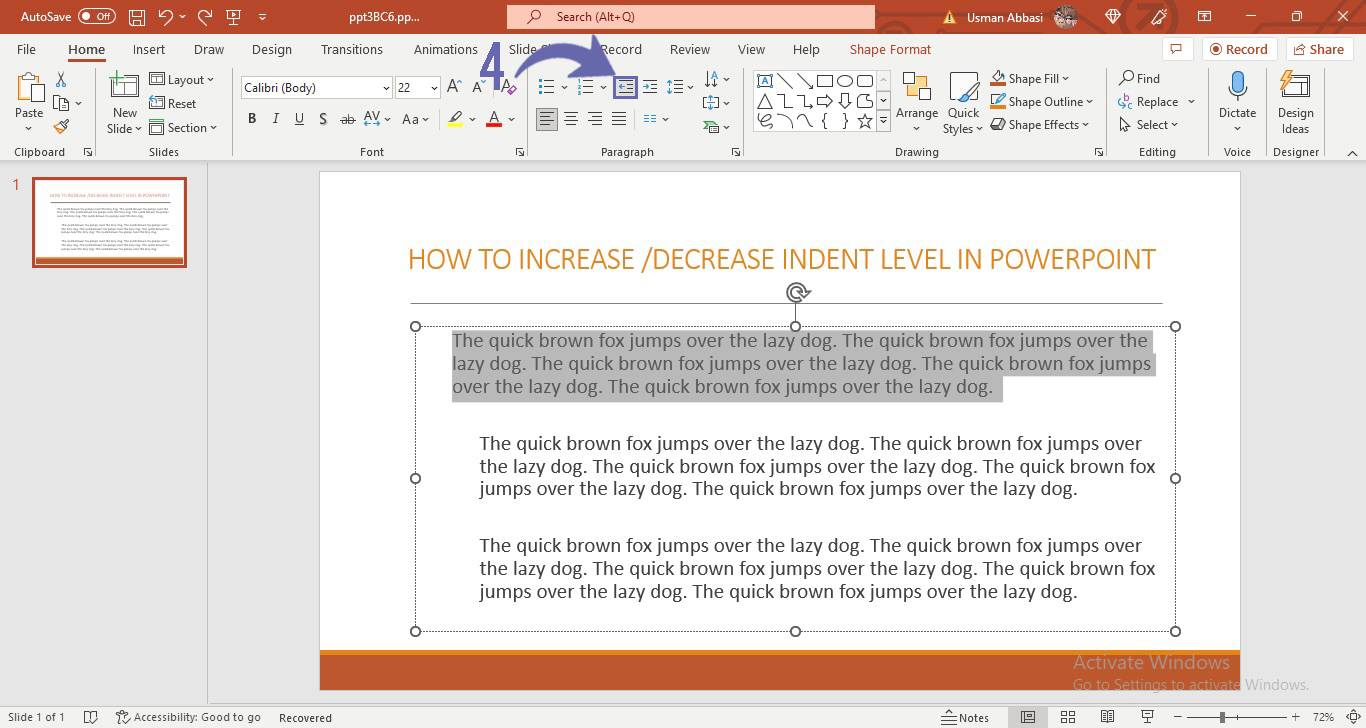Click the Format Painter brush icon

(x=61, y=127)
